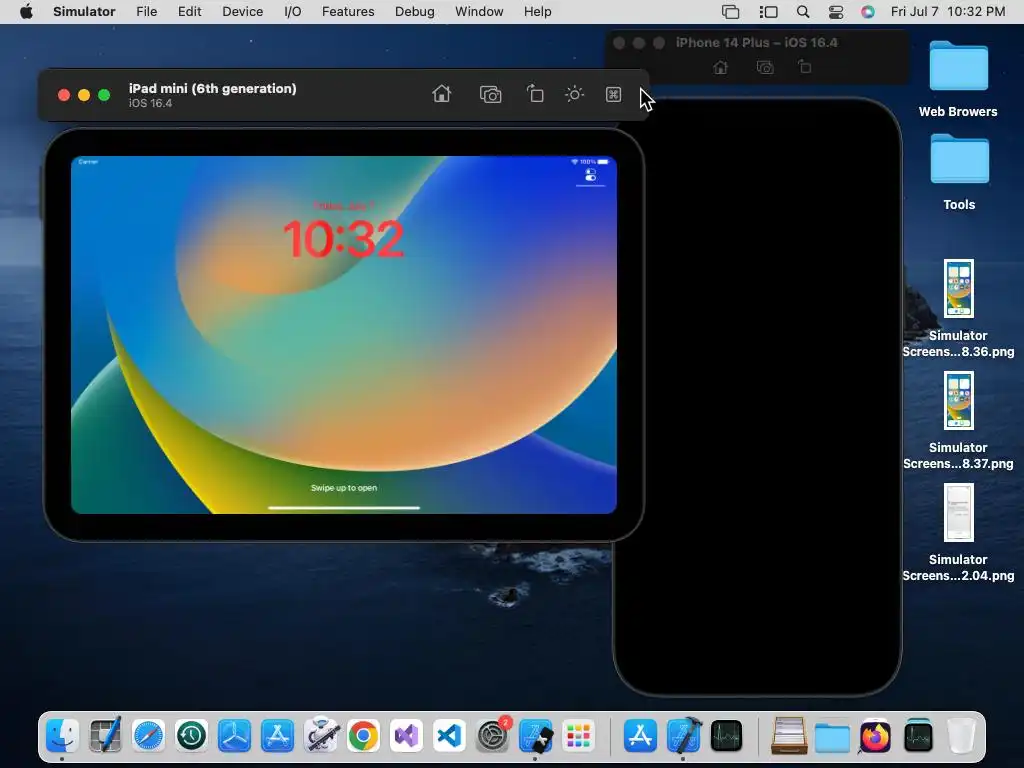The width and height of the screenshot is (1024, 768).
Task: Launch Firefox from the Dock
Action: (x=875, y=736)
